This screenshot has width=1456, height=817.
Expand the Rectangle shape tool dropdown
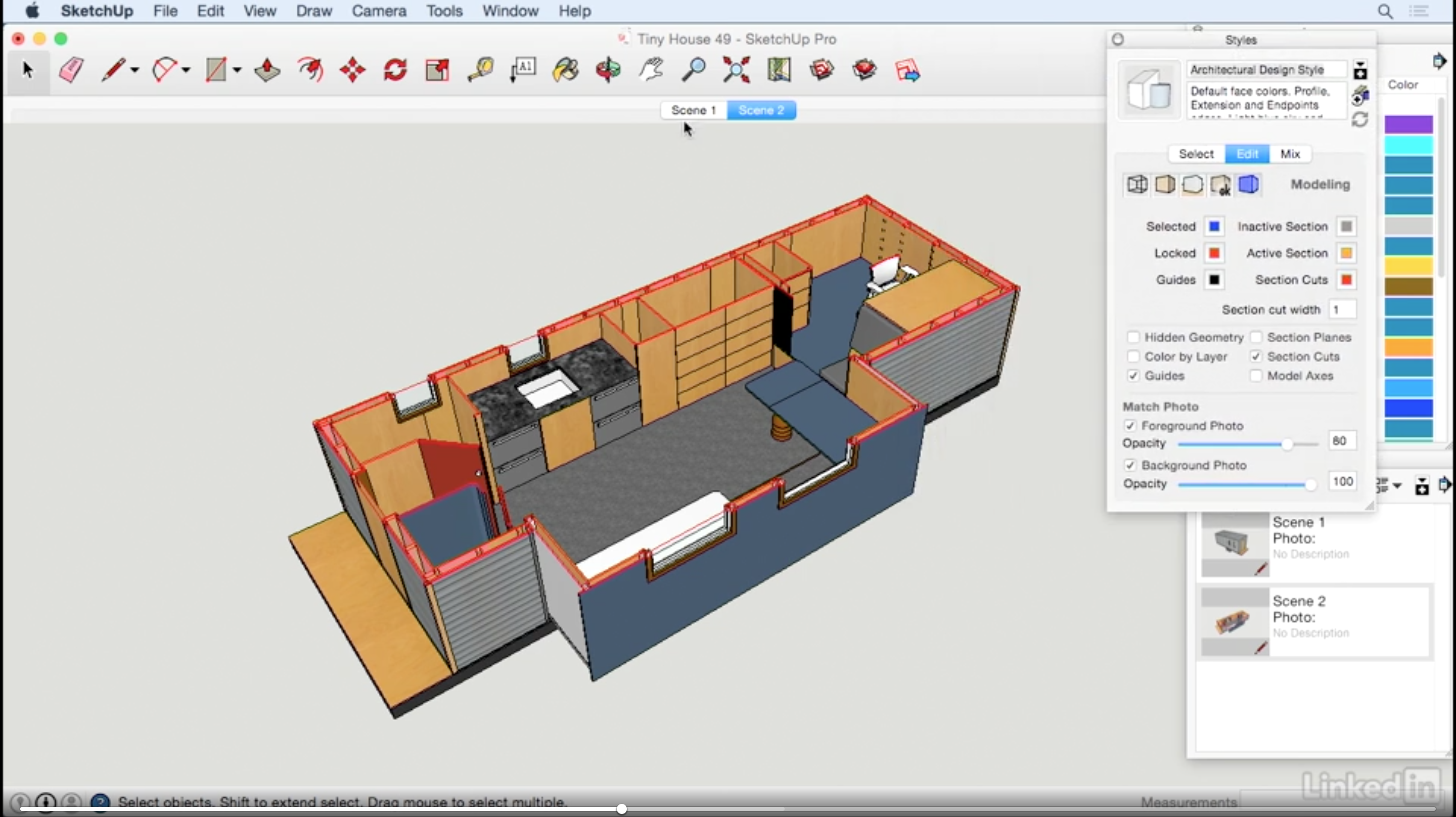238,70
